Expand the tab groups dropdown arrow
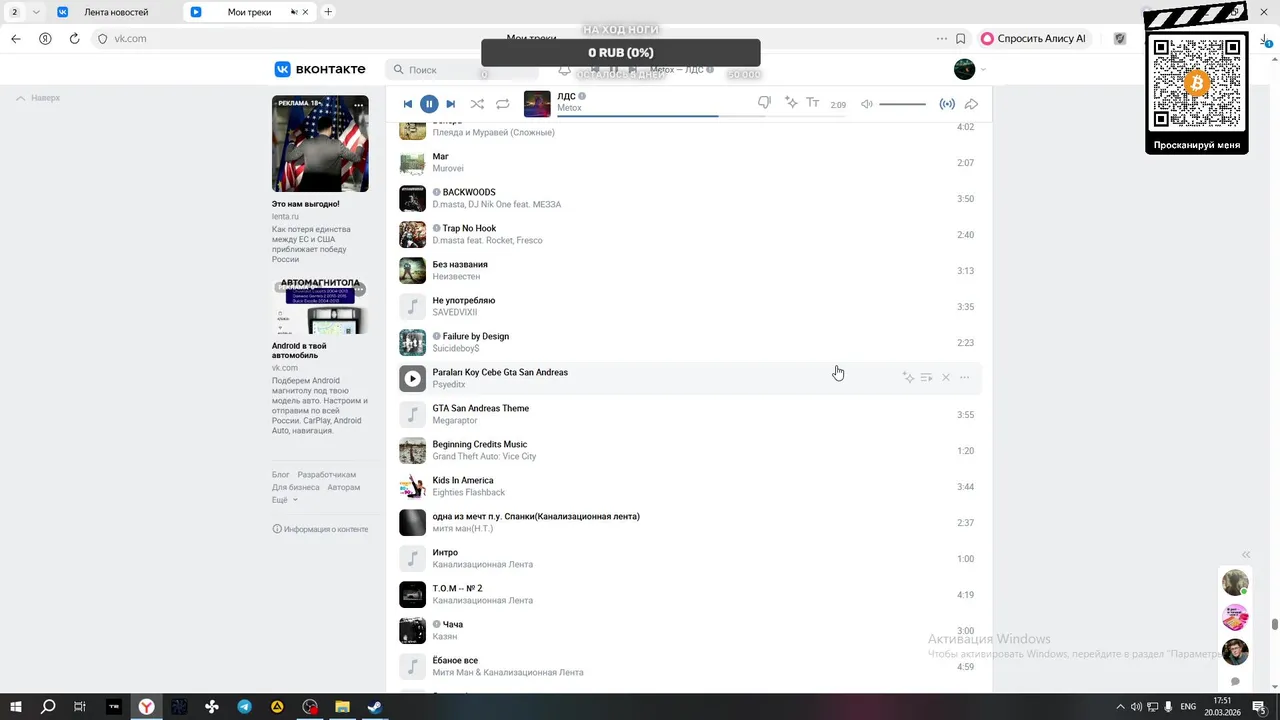 pyautogui.click(x=36, y=12)
